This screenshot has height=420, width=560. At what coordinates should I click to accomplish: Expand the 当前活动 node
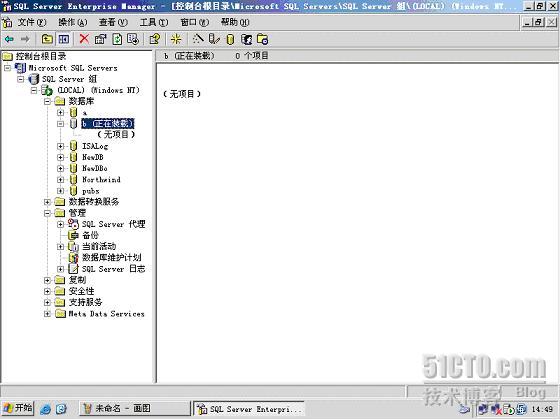[x=61, y=246]
